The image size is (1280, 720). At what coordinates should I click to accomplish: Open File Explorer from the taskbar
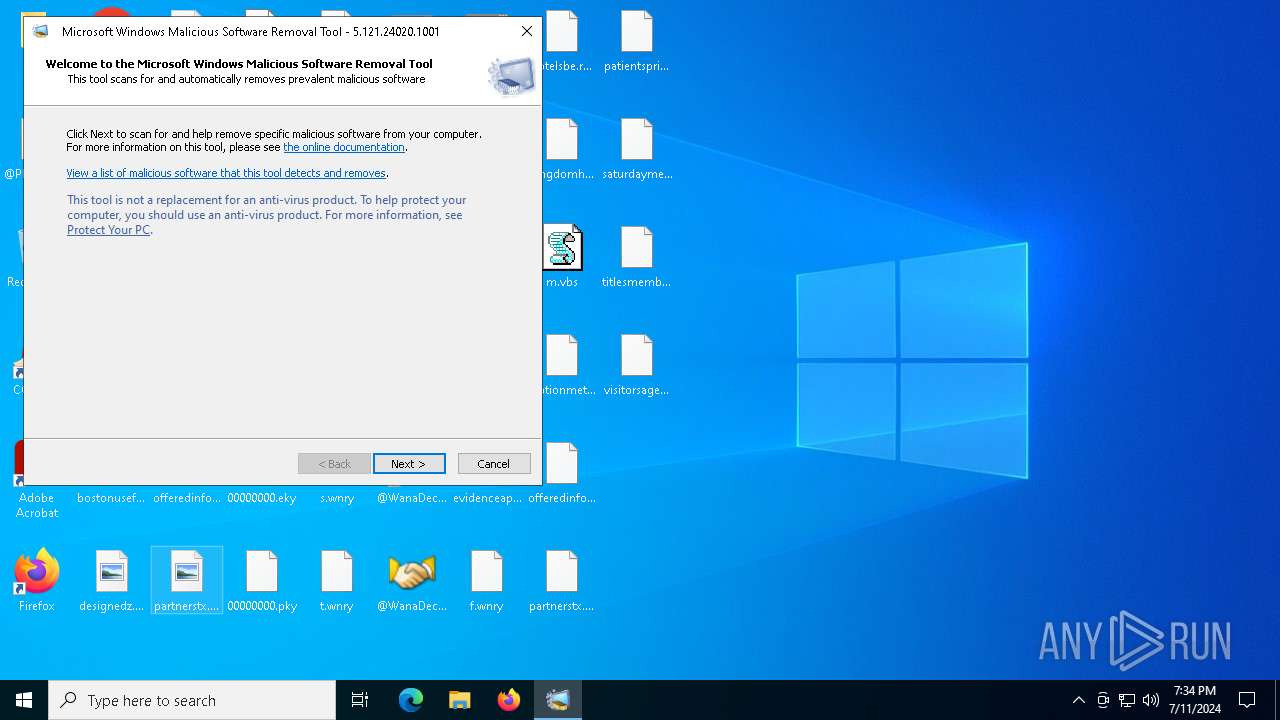pyautogui.click(x=460, y=700)
